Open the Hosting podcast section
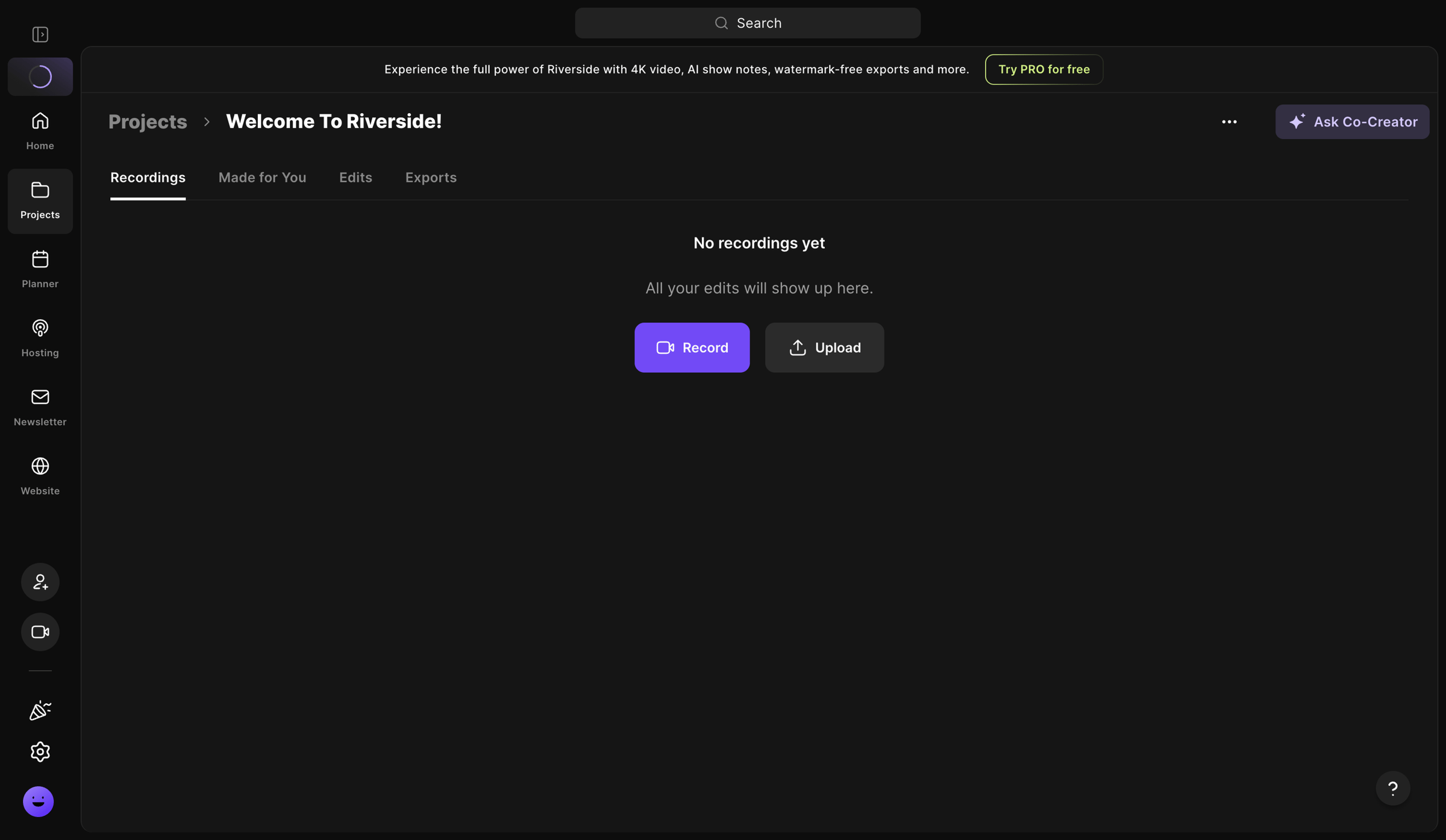 (40, 338)
